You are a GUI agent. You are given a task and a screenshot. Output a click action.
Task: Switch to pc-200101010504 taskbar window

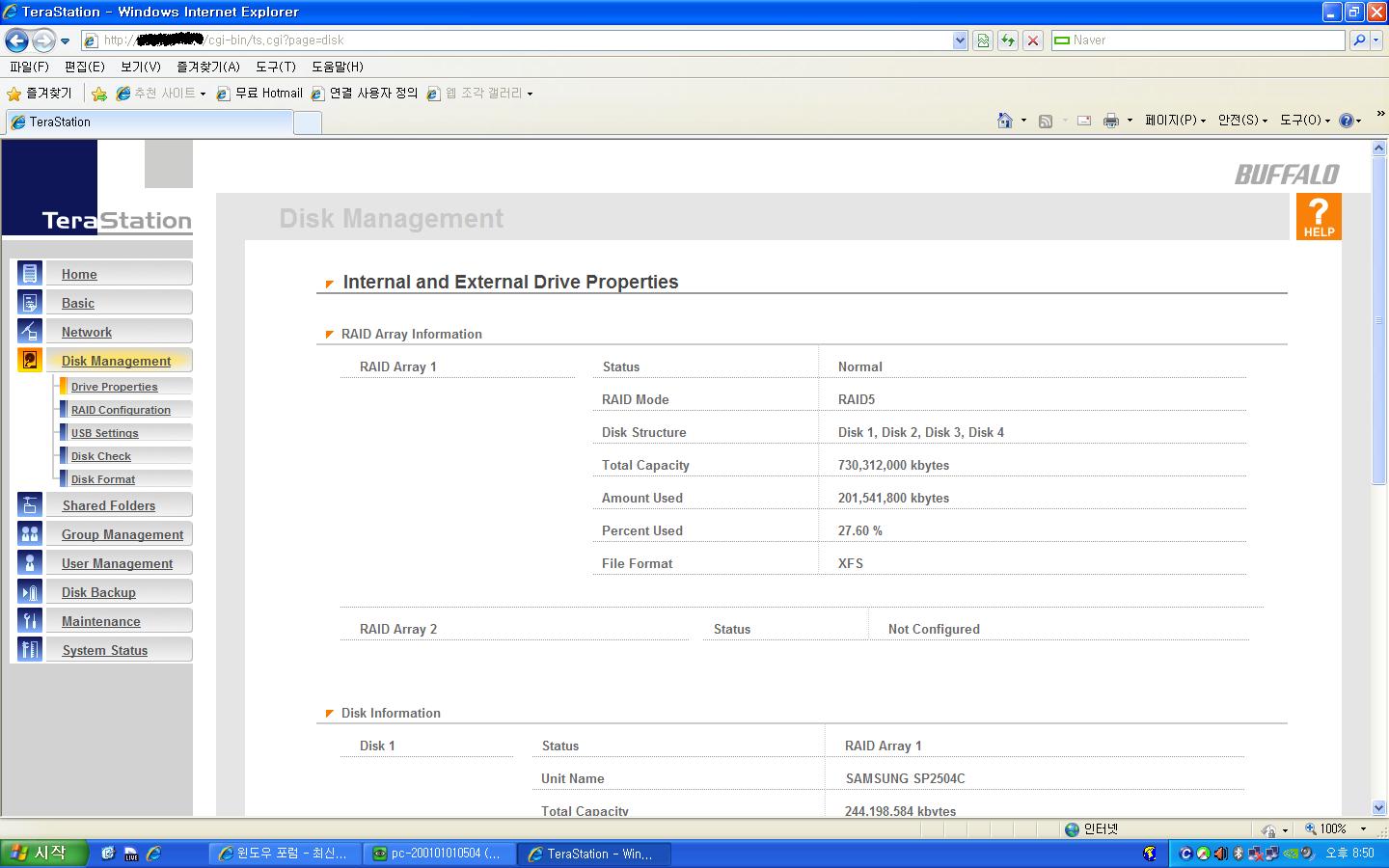click(x=440, y=854)
